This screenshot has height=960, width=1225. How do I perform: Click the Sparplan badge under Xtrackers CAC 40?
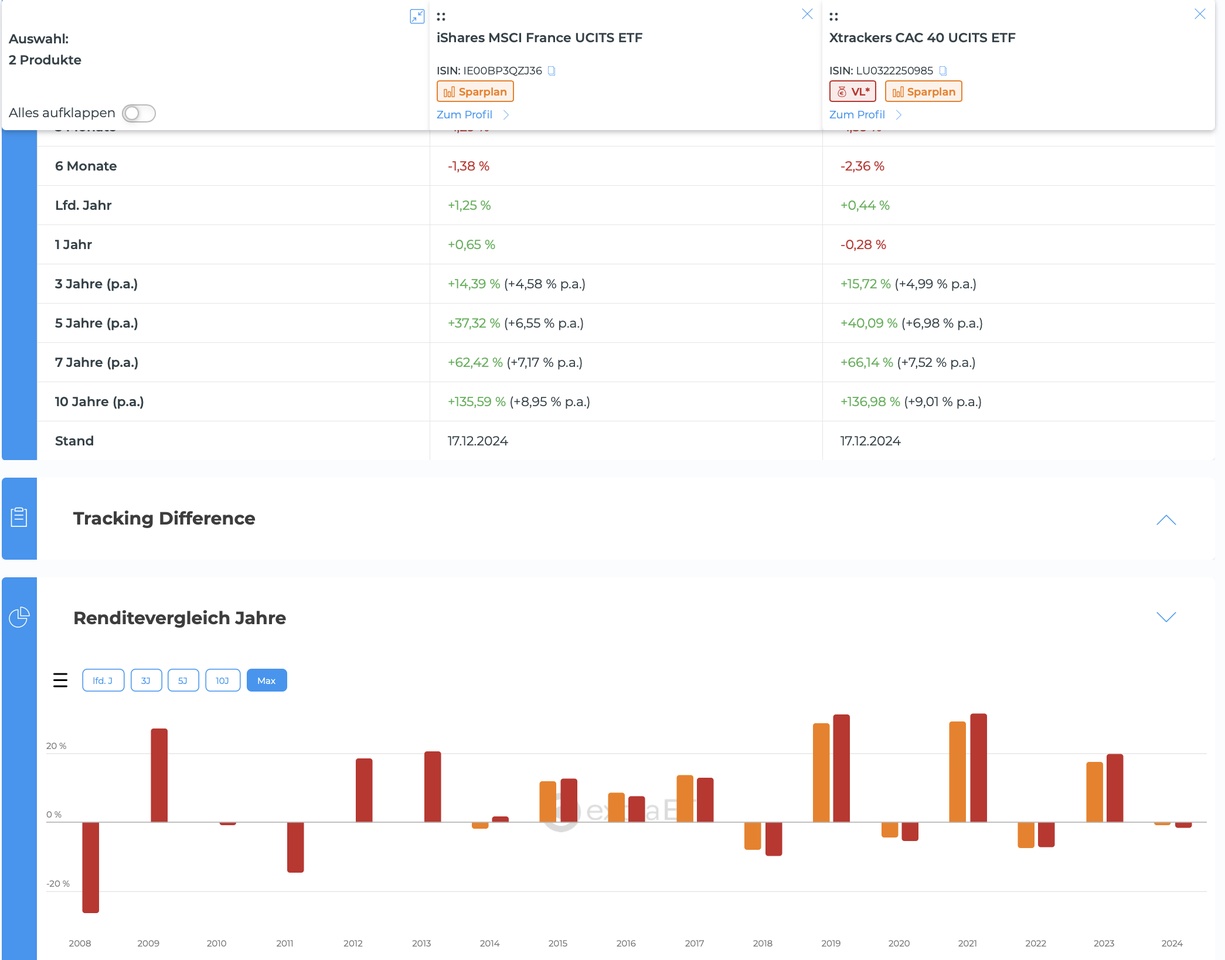[x=923, y=91]
